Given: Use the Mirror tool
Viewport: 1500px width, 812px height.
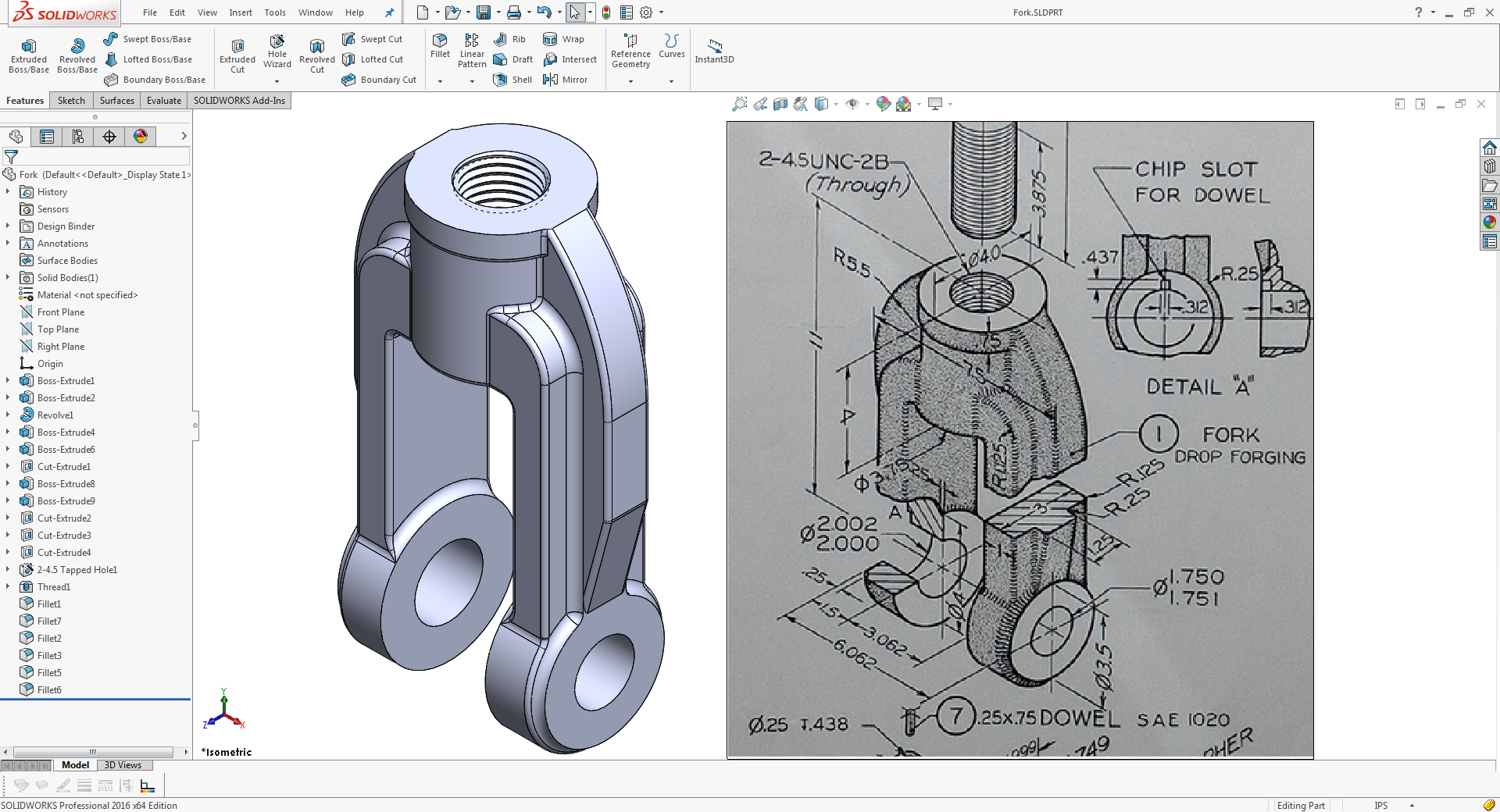Looking at the screenshot, I should coord(565,80).
